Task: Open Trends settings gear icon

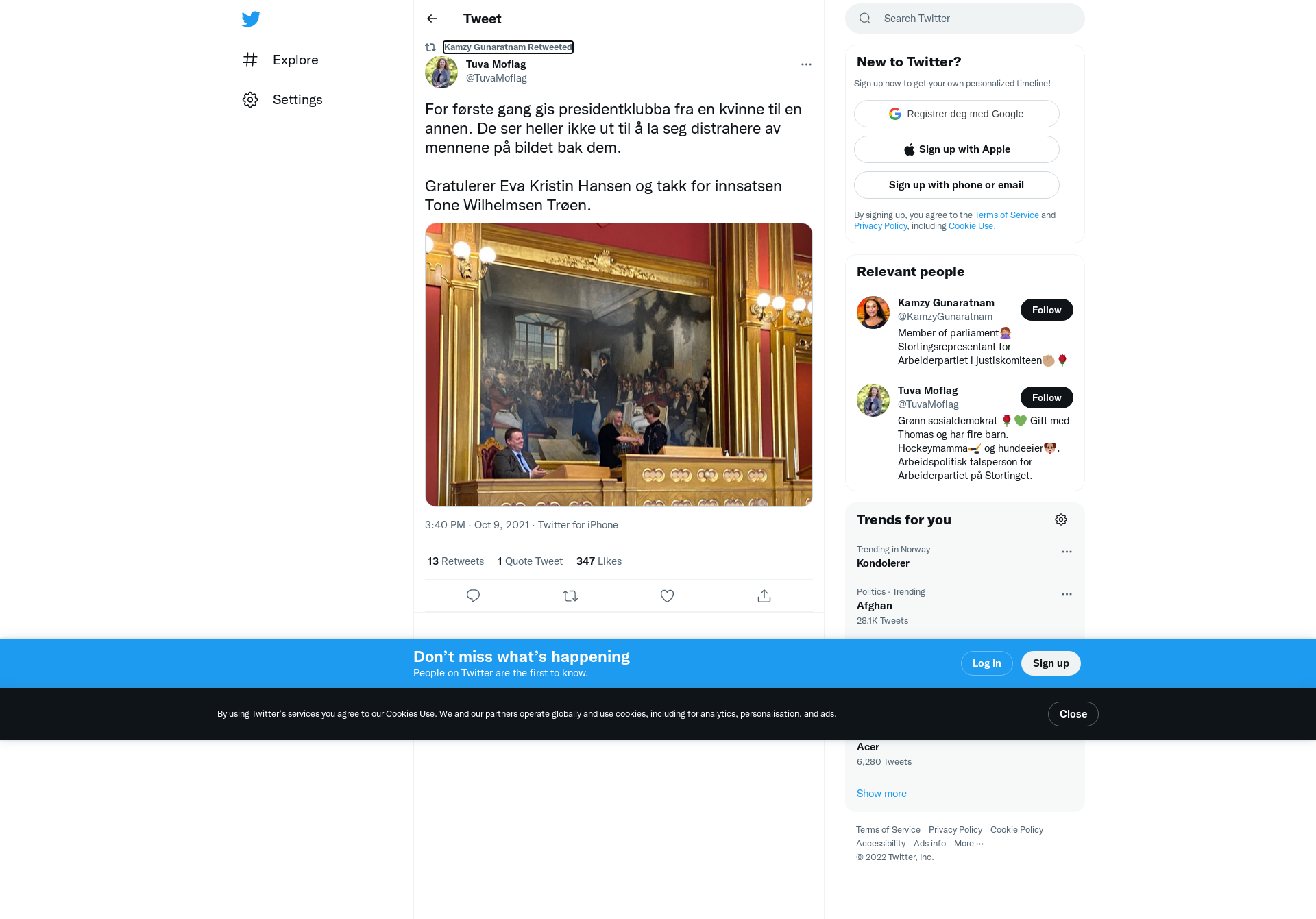Action: 1061,519
